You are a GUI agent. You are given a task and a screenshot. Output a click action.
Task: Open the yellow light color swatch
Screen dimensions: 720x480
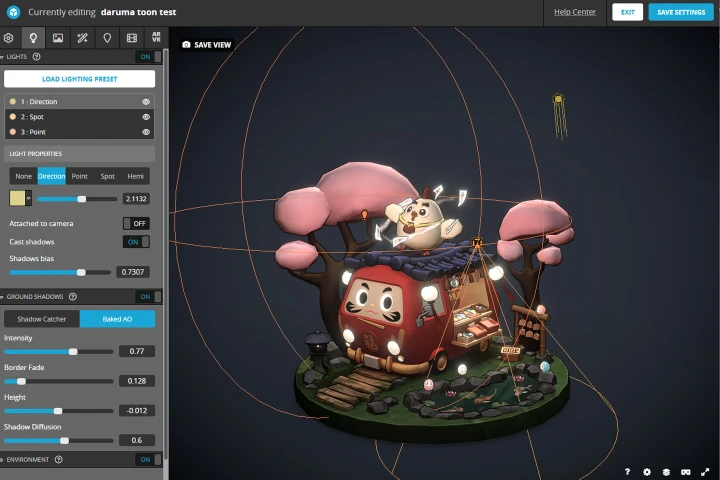(x=17, y=198)
